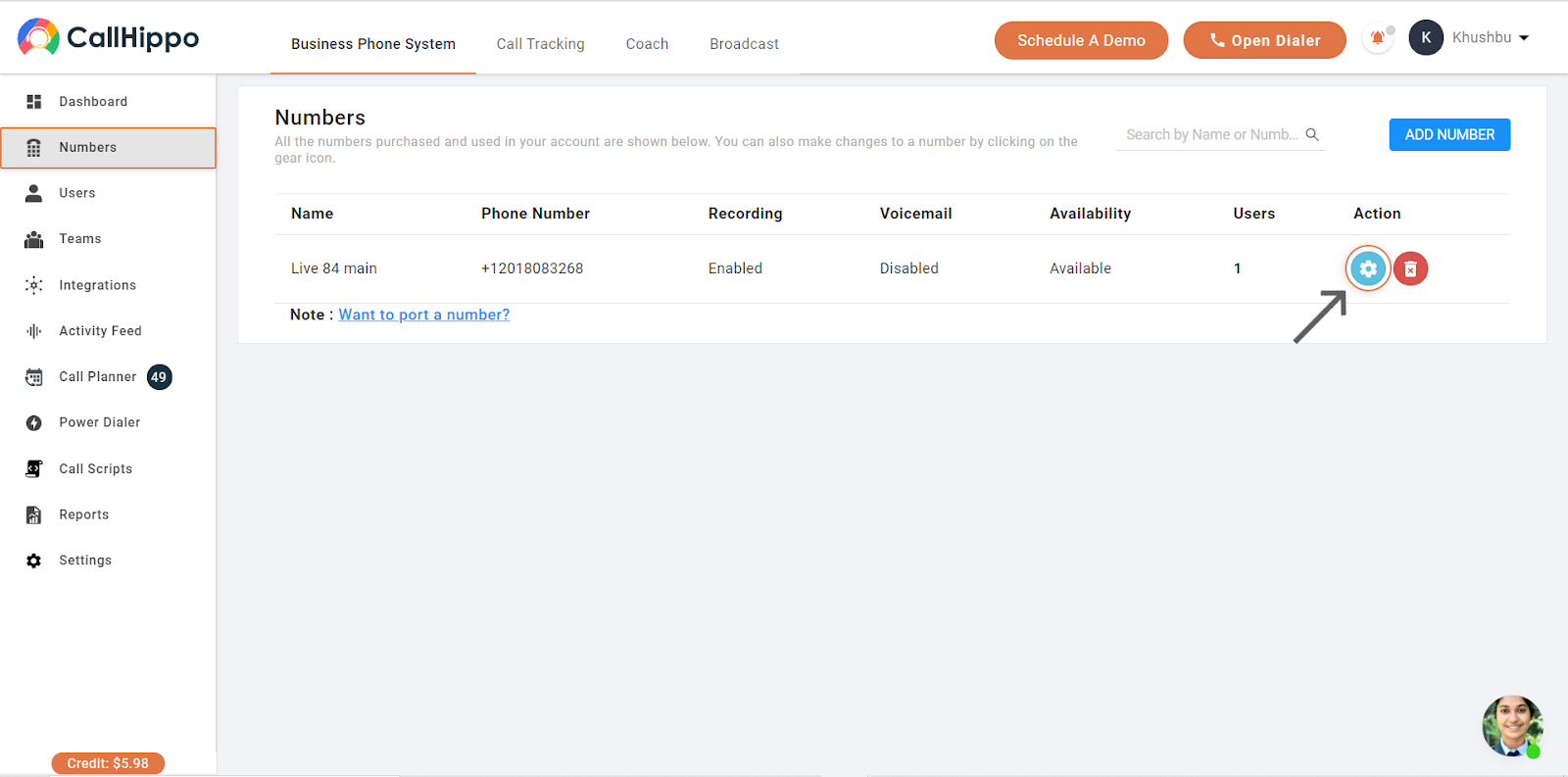Image resolution: width=1568 pixels, height=777 pixels.
Task: Click phone number +12018083268
Action: (x=532, y=268)
